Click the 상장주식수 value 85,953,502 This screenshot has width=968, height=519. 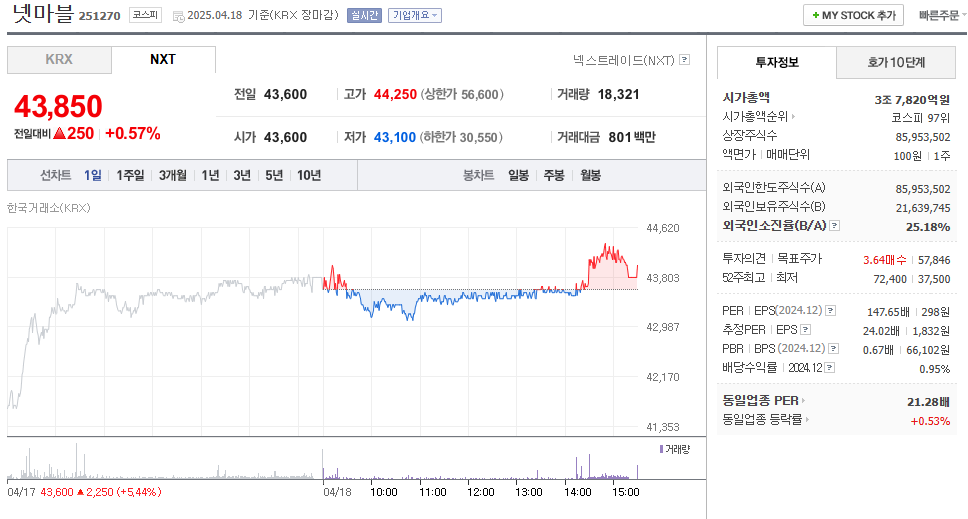pos(923,137)
